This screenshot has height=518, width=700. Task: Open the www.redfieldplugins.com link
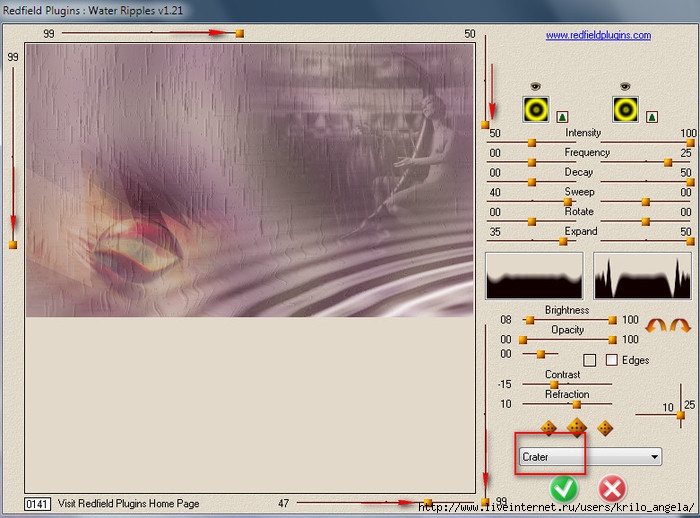pyautogui.click(x=598, y=35)
